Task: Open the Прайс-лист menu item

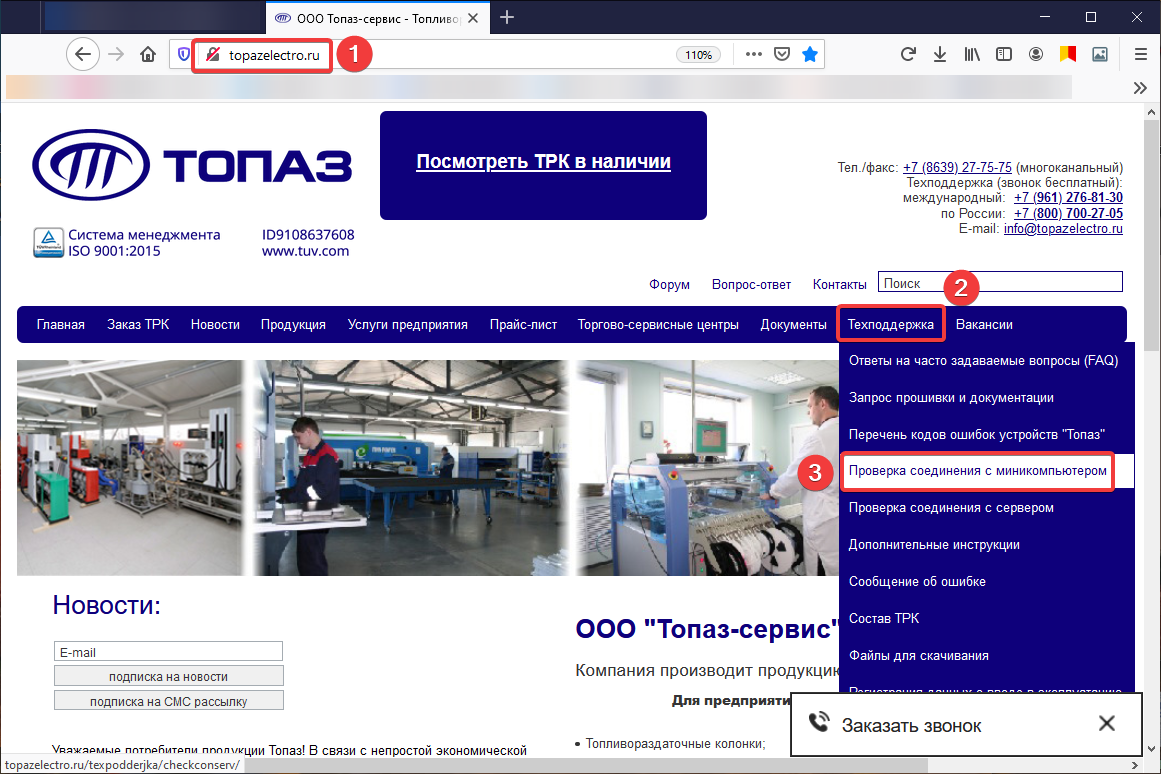Action: [523, 324]
